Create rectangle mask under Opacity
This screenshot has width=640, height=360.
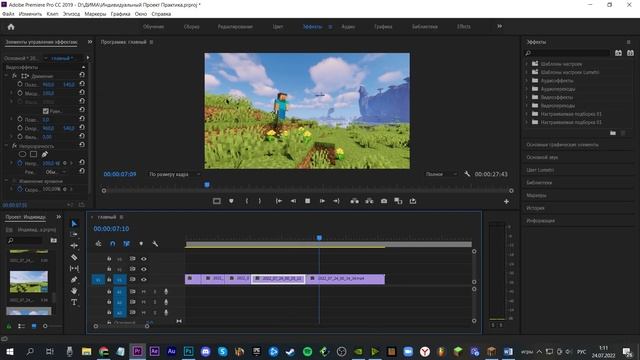(x=33, y=154)
